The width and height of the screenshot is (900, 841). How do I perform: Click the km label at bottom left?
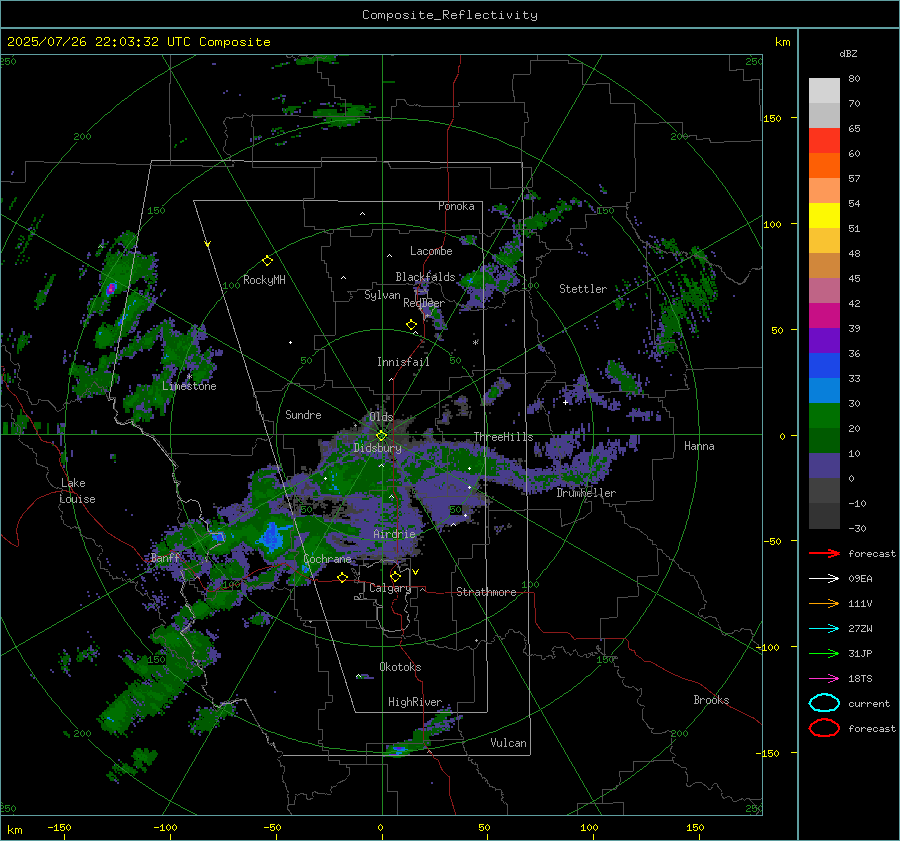pos(14,830)
